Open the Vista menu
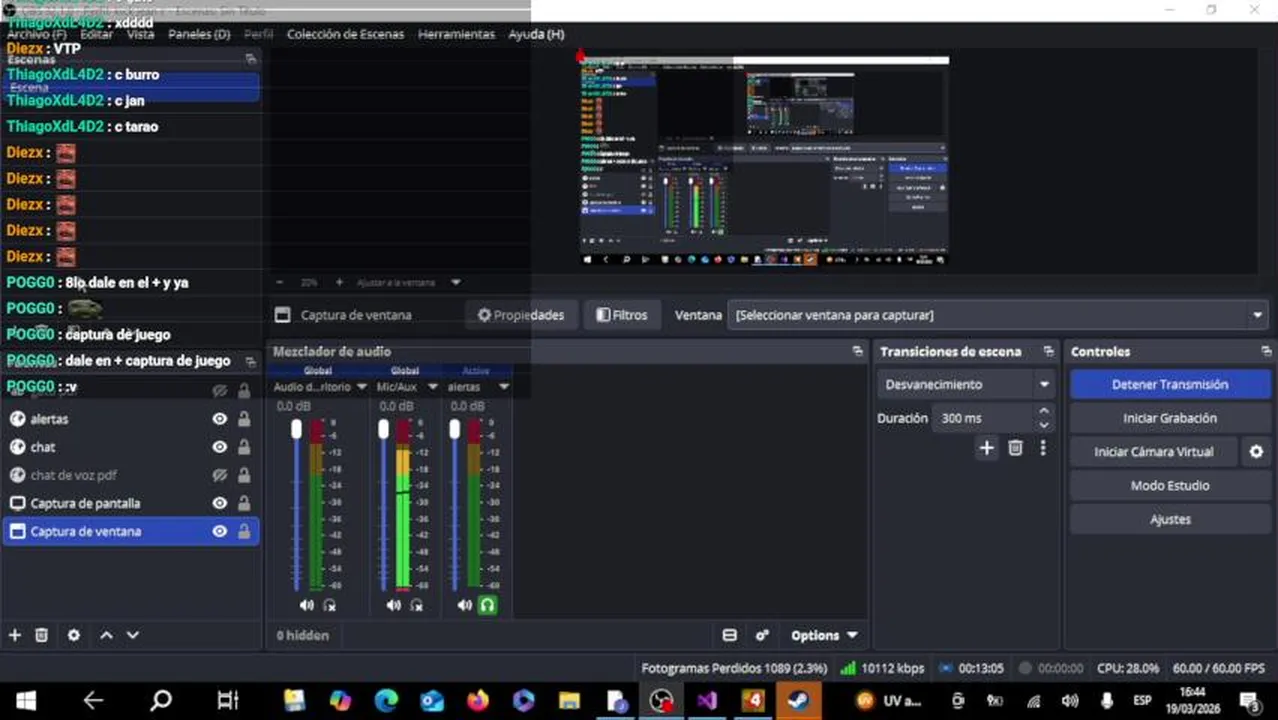1278x720 pixels. [x=141, y=34]
